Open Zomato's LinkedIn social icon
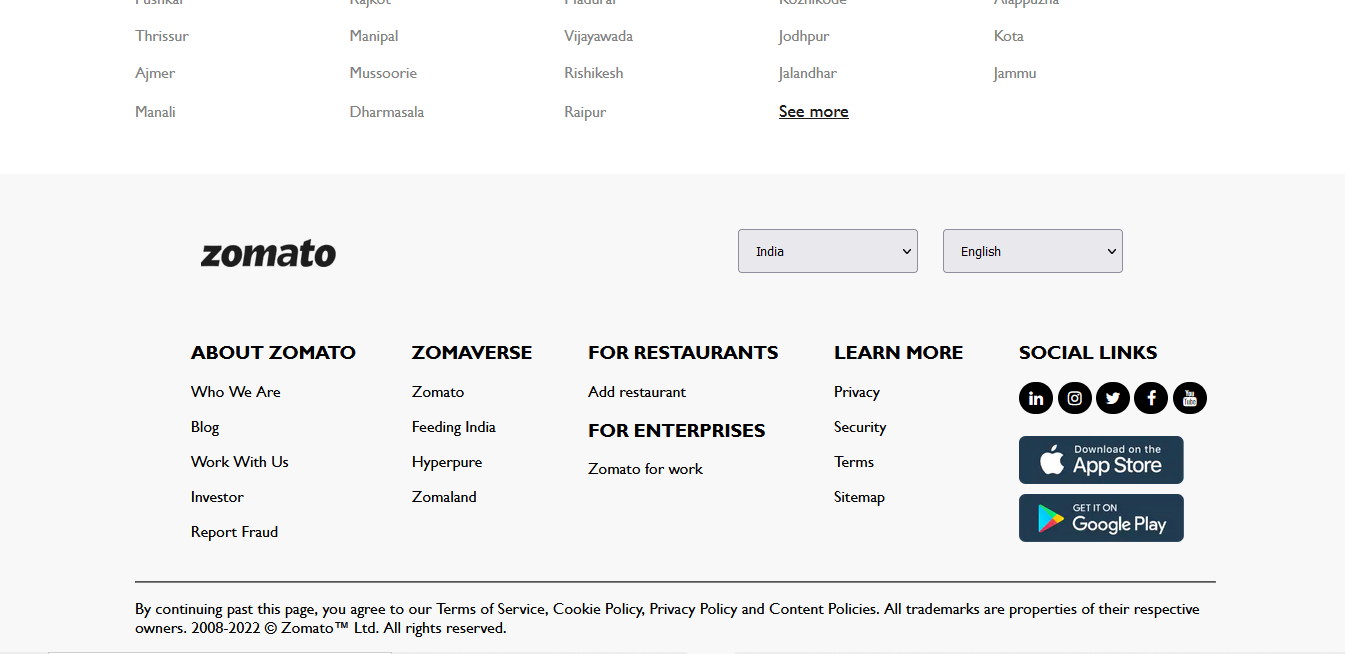Image resolution: width=1345 pixels, height=654 pixels. tap(1036, 398)
